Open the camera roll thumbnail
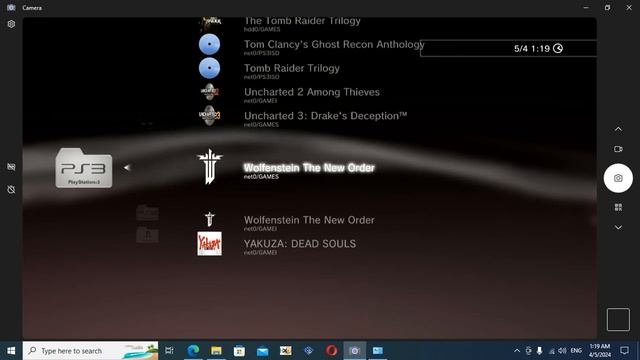 point(618,319)
